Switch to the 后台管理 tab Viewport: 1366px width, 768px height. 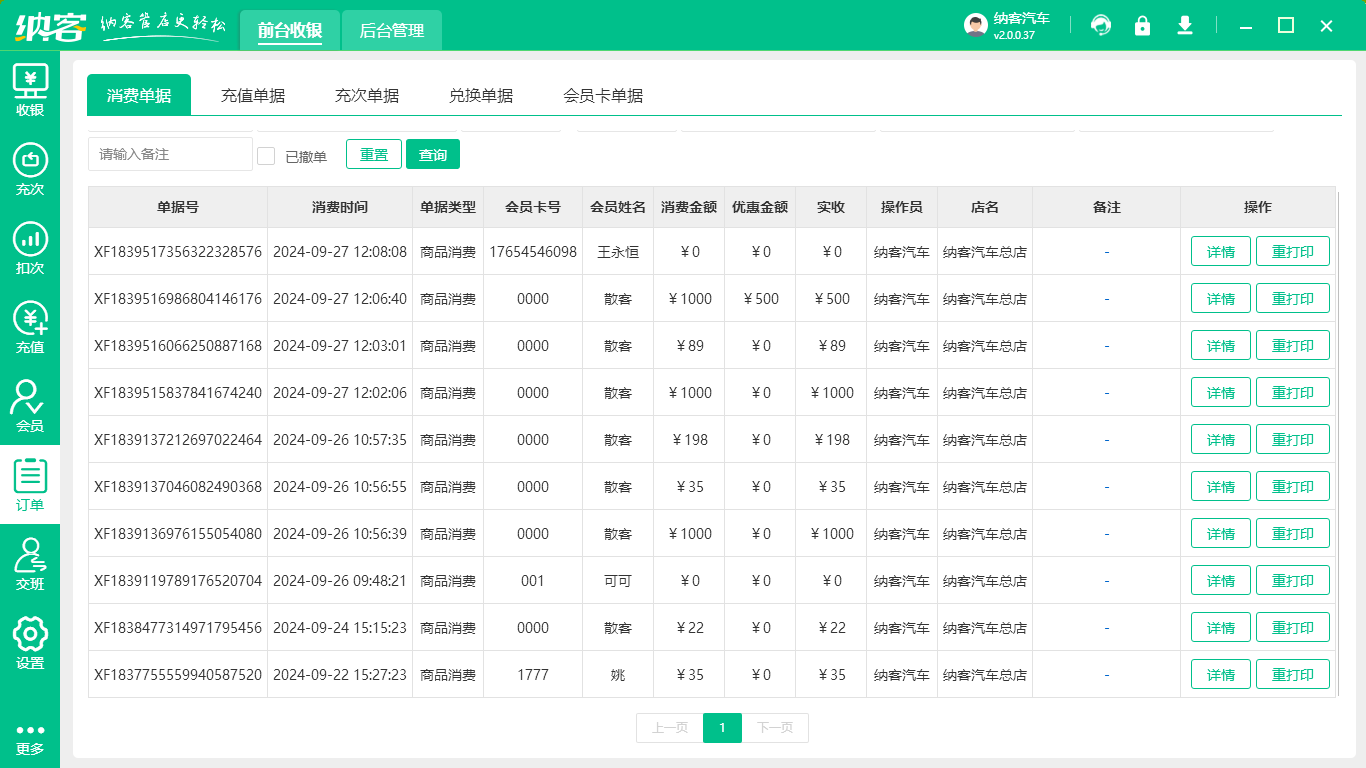[391, 30]
